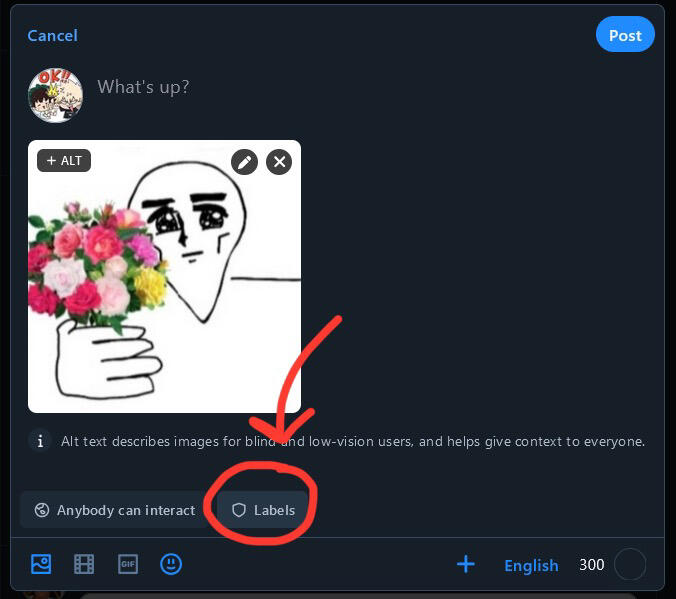
Task: Open the image gallery upload icon
Action: 41,565
